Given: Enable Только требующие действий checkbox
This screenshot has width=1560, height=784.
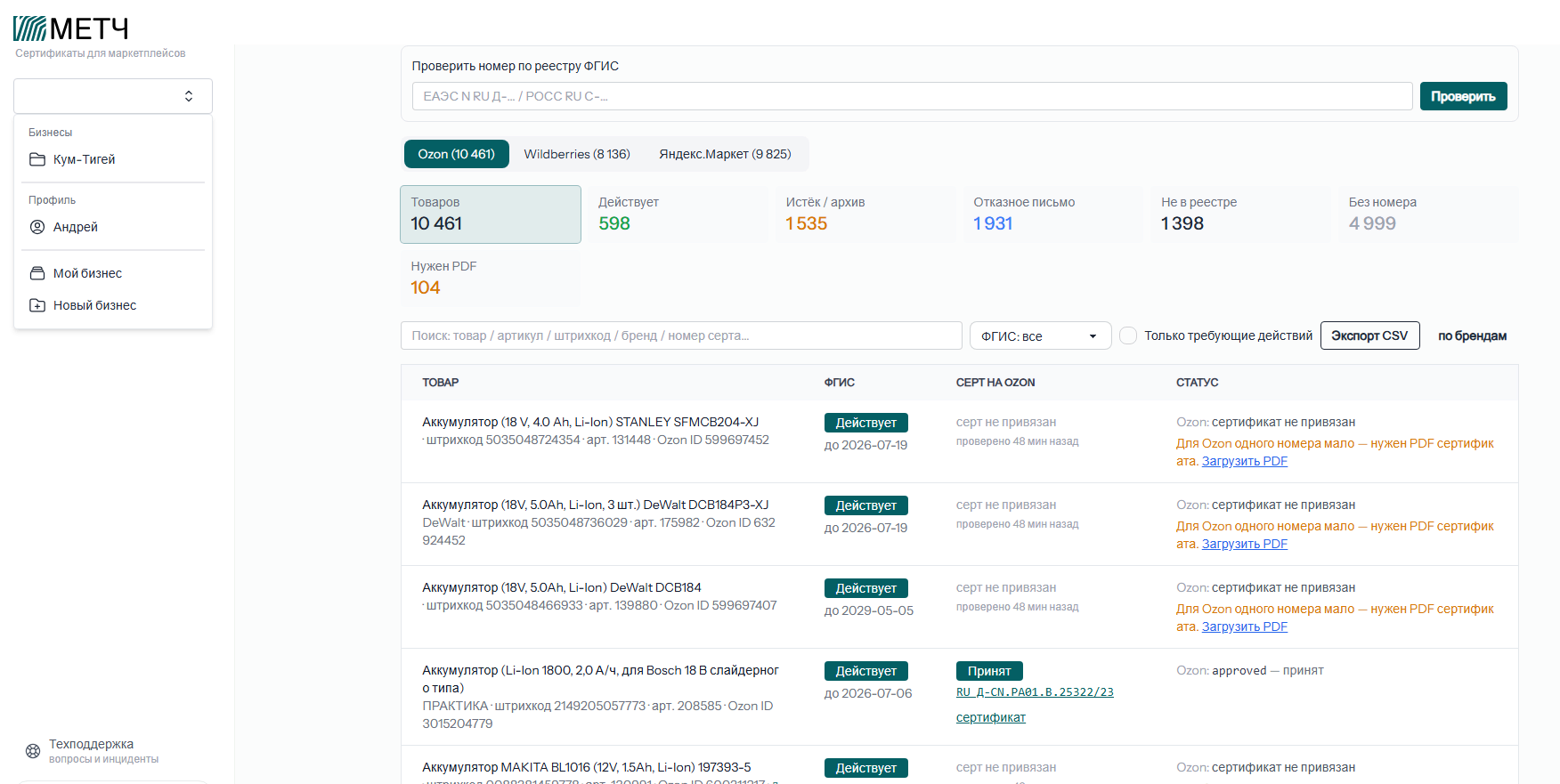Looking at the screenshot, I should 1128,335.
